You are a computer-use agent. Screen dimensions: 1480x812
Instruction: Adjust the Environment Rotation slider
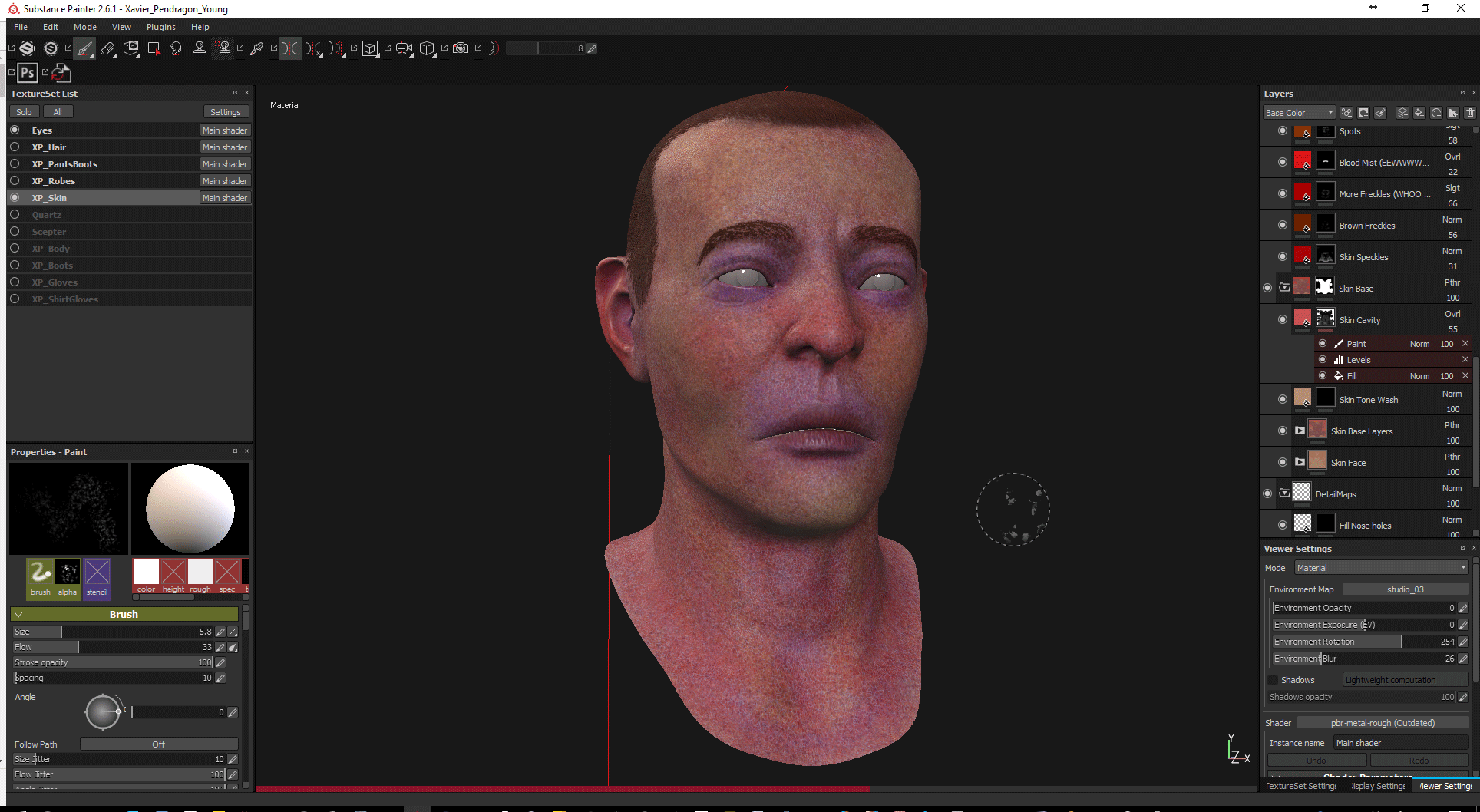(x=1364, y=642)
